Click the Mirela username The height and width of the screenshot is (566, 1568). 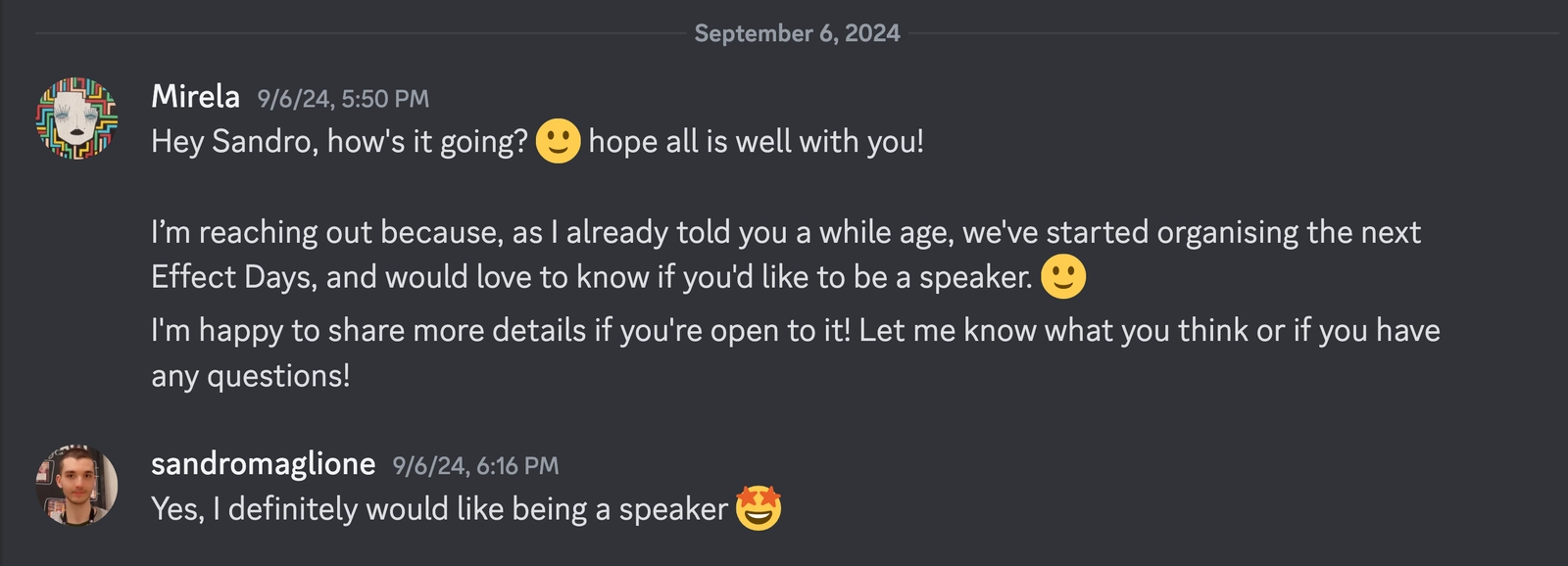click(x=195, y=96)
